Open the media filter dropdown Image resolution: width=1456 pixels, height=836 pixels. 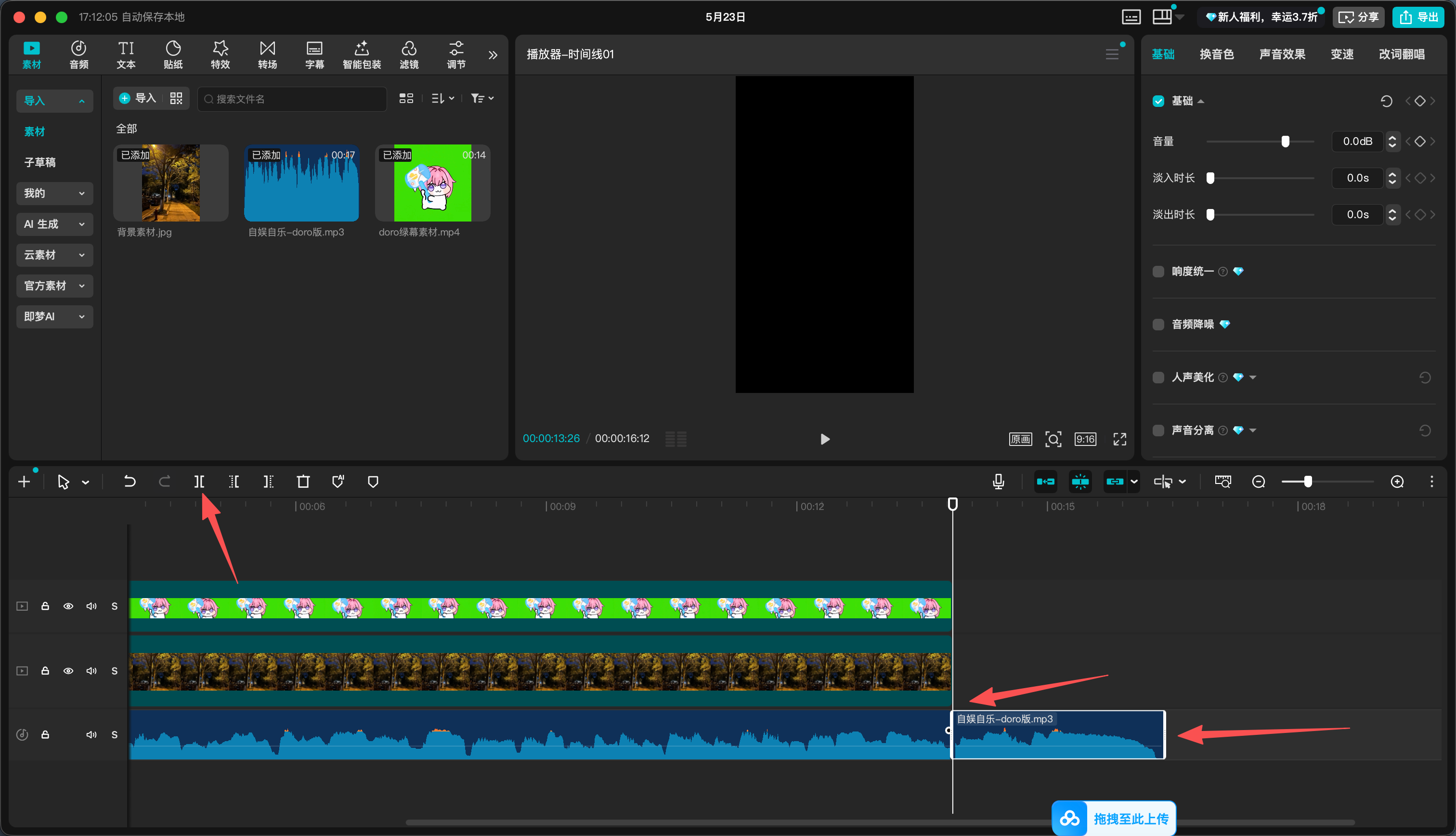[x=482, y=98]
